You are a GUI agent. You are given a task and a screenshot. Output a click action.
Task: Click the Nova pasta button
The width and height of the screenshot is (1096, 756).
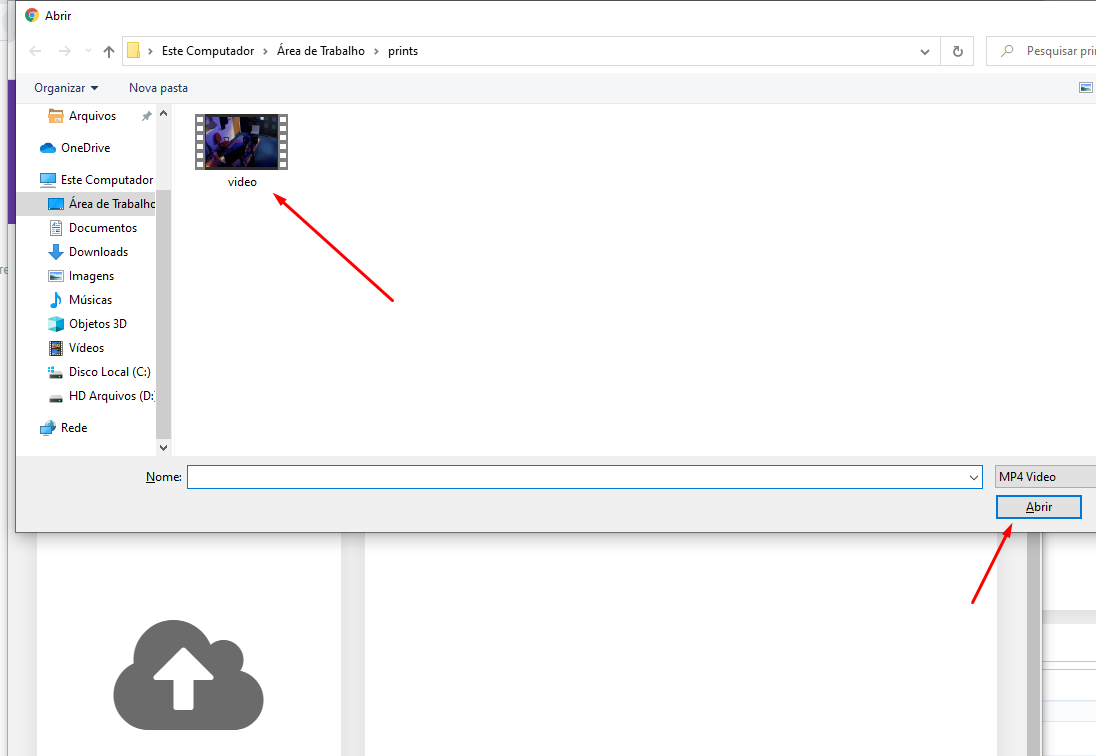coord(158,88)
